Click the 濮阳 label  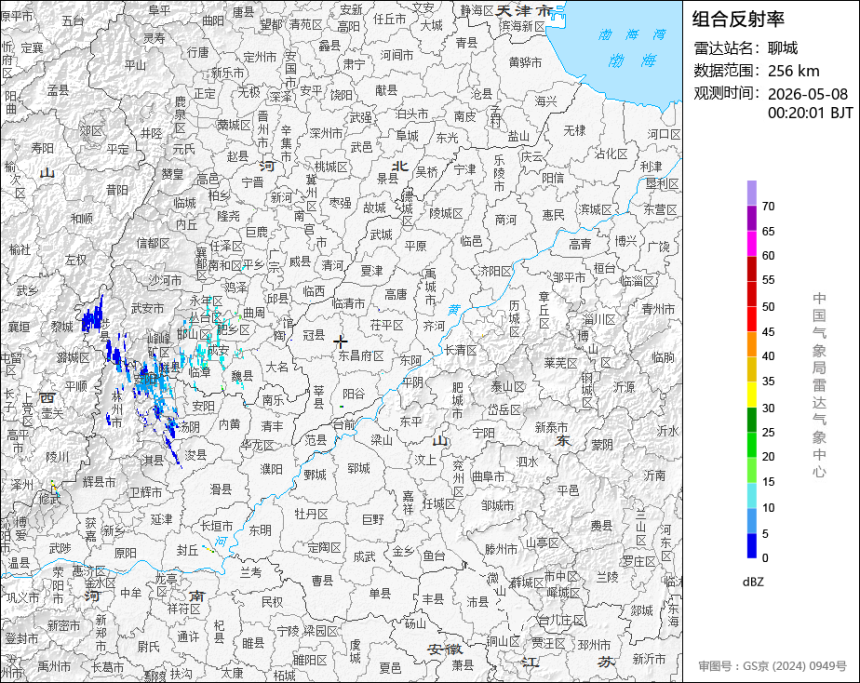tap(271, 469)
